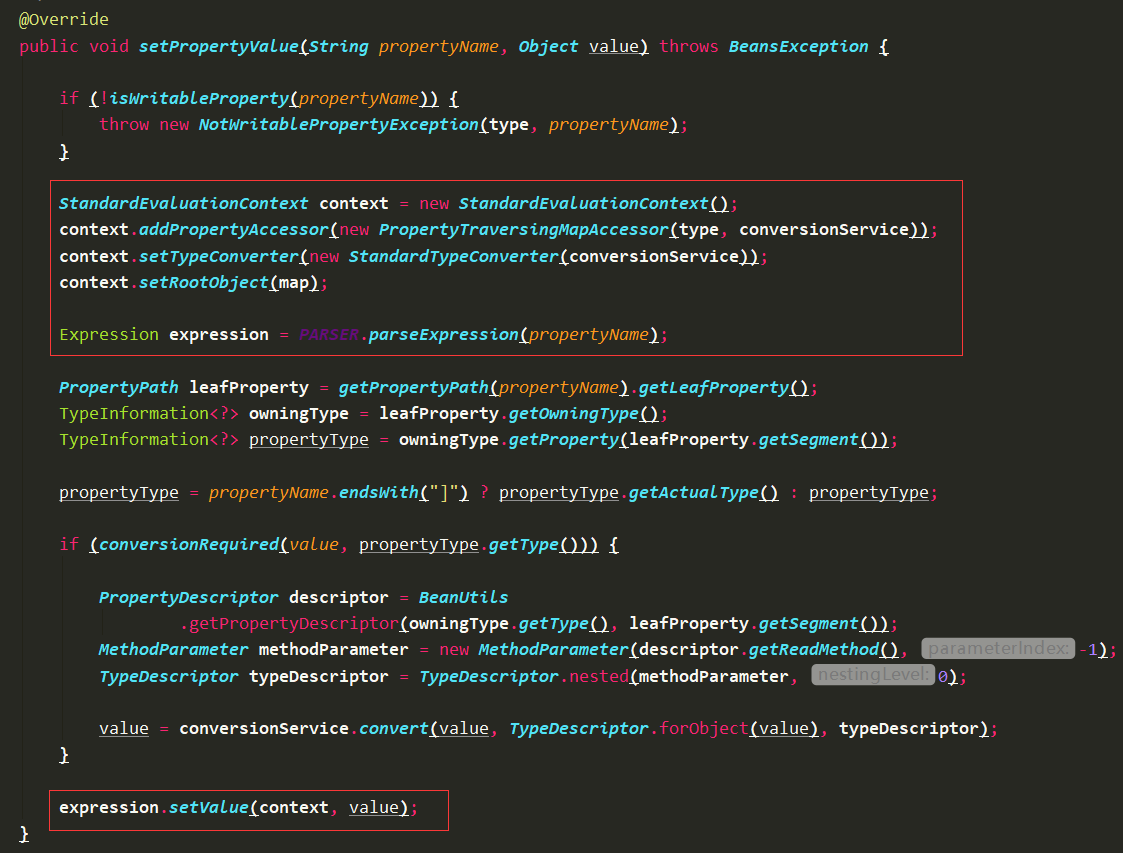Click the 'MethodParameter' declared type name
The image size is (1123, 853).
pyautogui.click(x=173, y=650)
